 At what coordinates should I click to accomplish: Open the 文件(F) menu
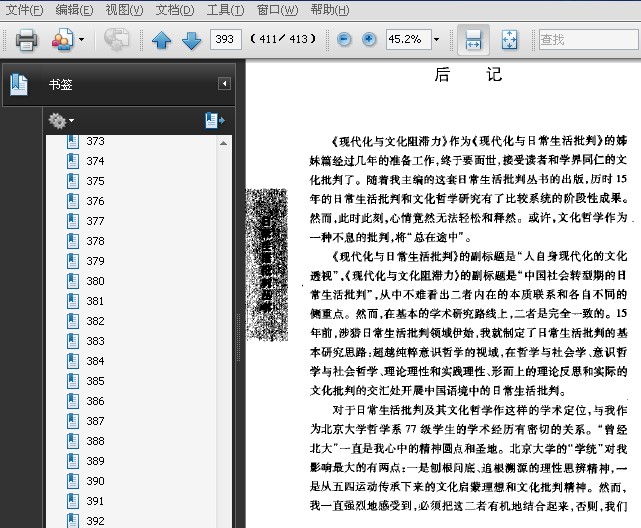point(24,10)
